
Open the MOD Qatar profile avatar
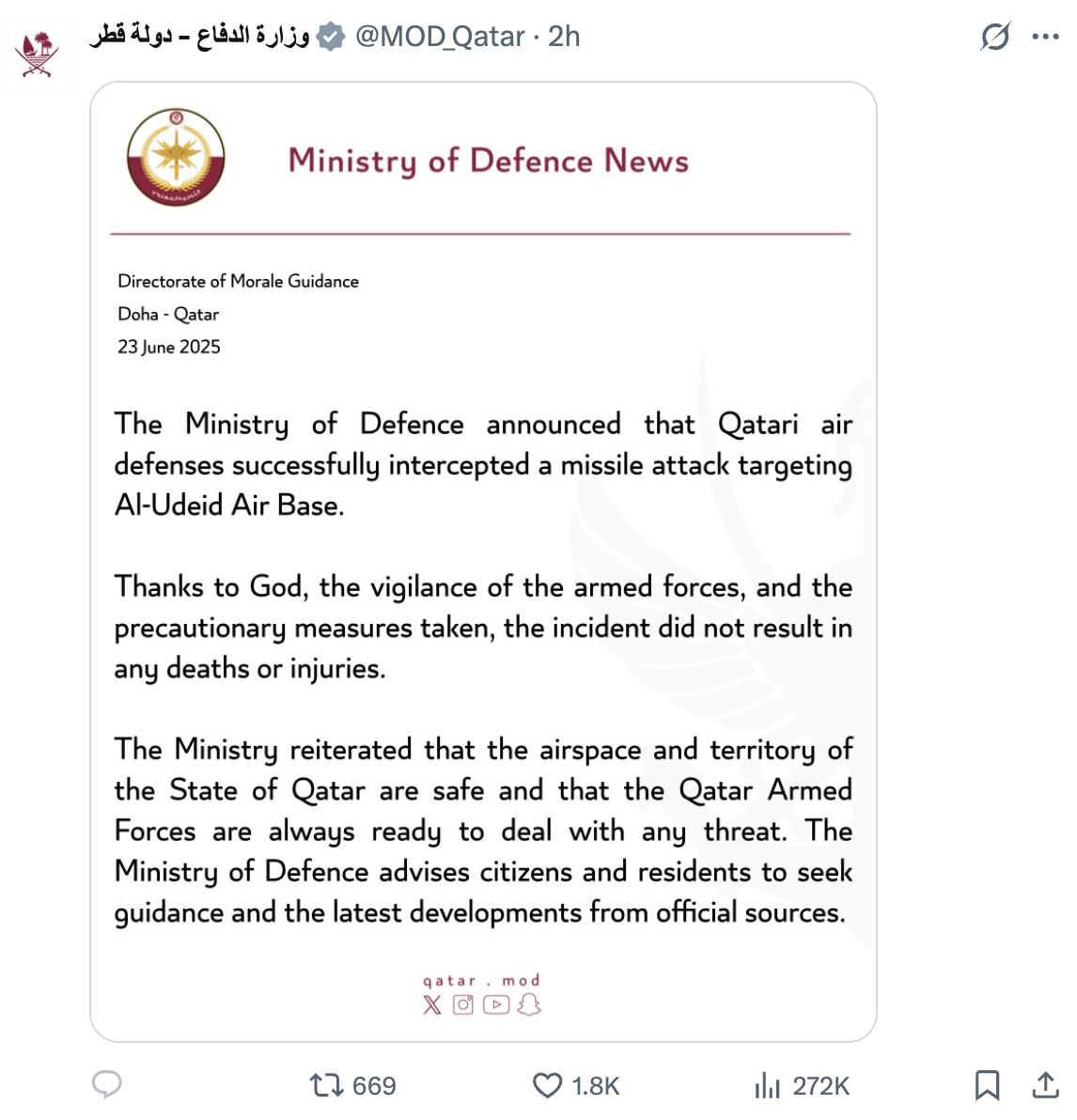point(37,55)
